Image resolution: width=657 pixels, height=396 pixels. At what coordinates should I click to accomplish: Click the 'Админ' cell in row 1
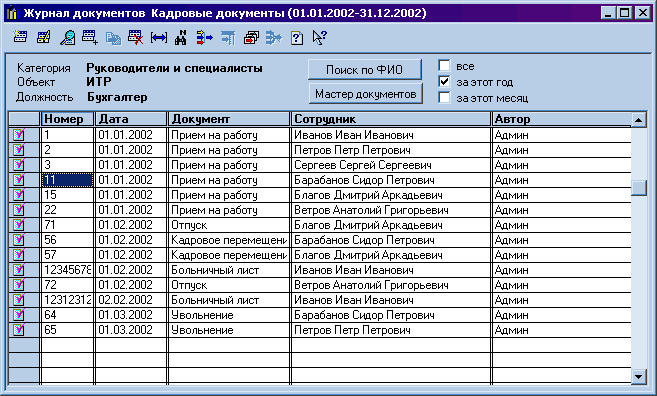(561, 135)
